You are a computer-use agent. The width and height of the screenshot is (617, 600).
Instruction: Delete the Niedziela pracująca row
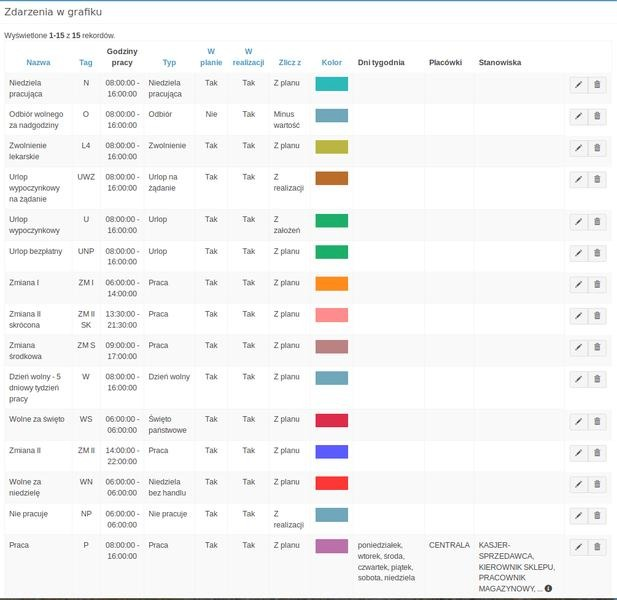tap(597, 85)
